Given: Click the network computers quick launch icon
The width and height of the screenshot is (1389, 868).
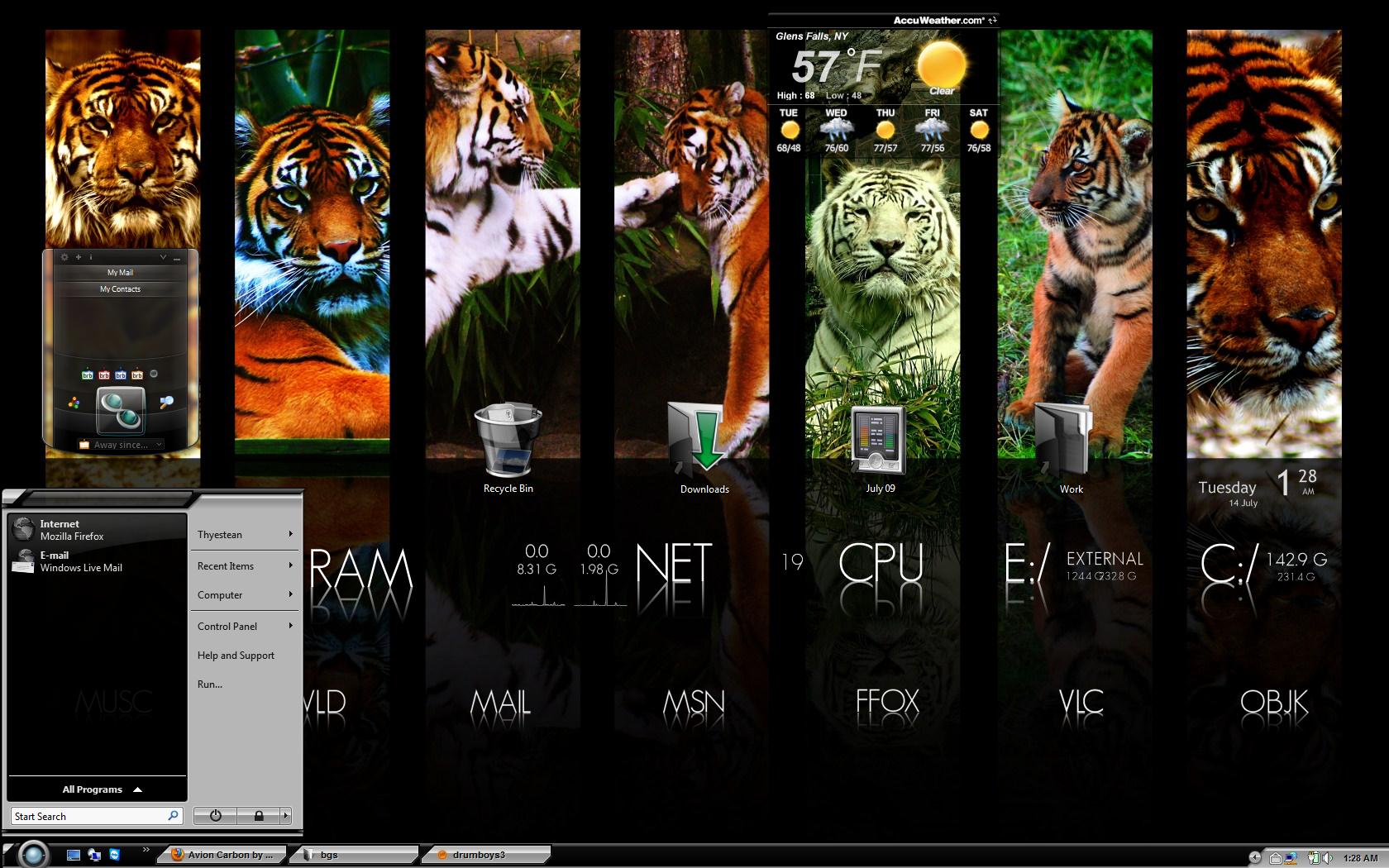Looking at the screenshot, I should [94, 855].
